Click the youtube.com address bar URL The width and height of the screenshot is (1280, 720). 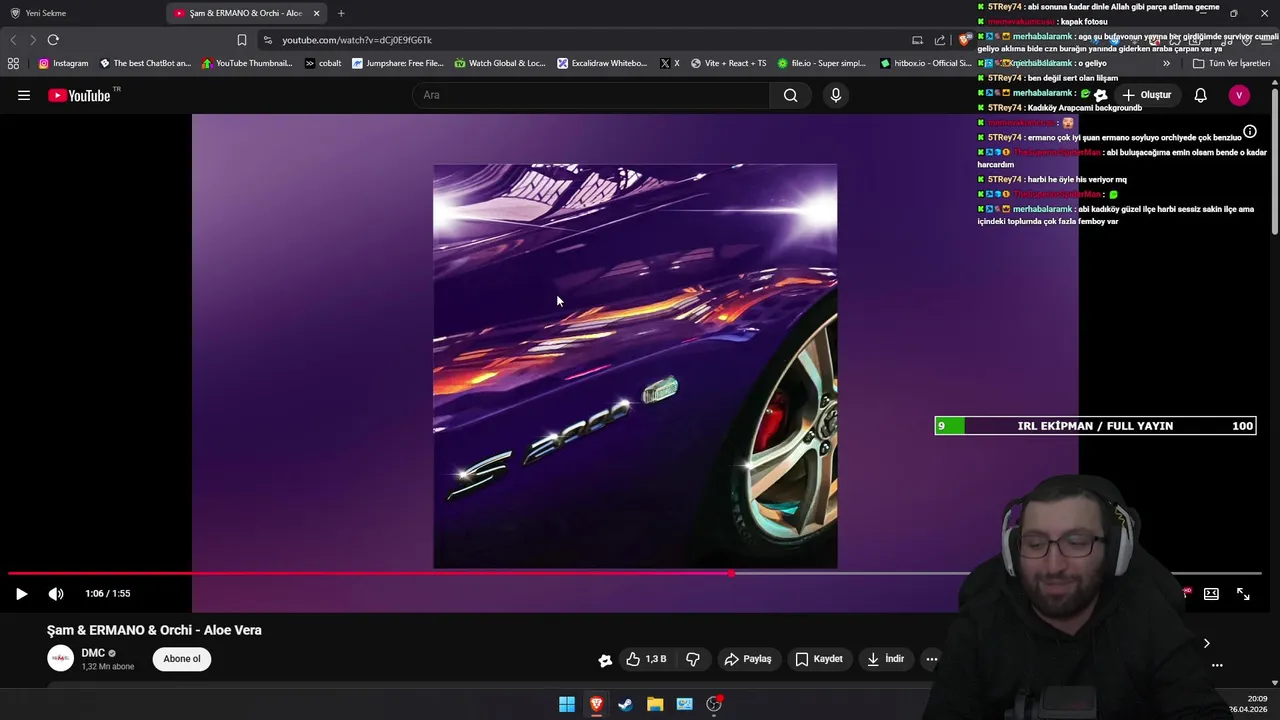point(357,40)
